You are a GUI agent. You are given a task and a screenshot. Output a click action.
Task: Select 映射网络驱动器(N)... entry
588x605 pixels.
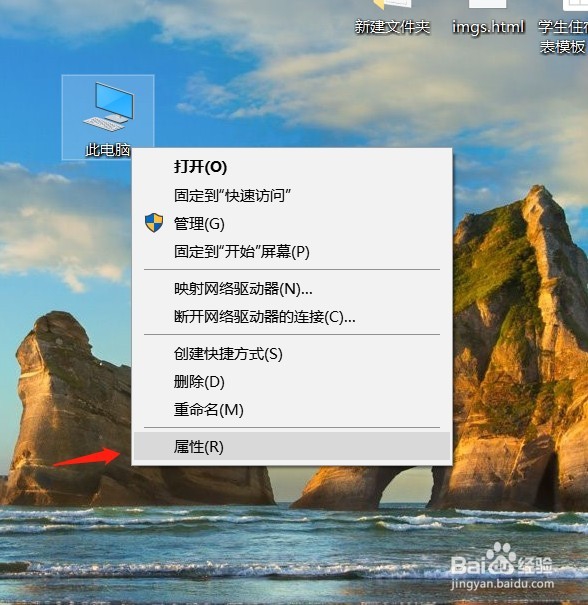292,289
